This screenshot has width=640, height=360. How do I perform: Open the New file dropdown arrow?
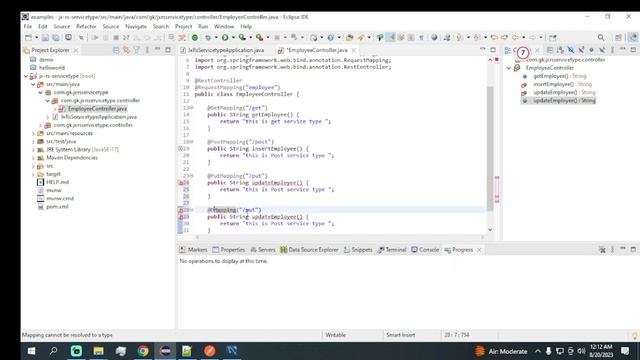[36, 38]
